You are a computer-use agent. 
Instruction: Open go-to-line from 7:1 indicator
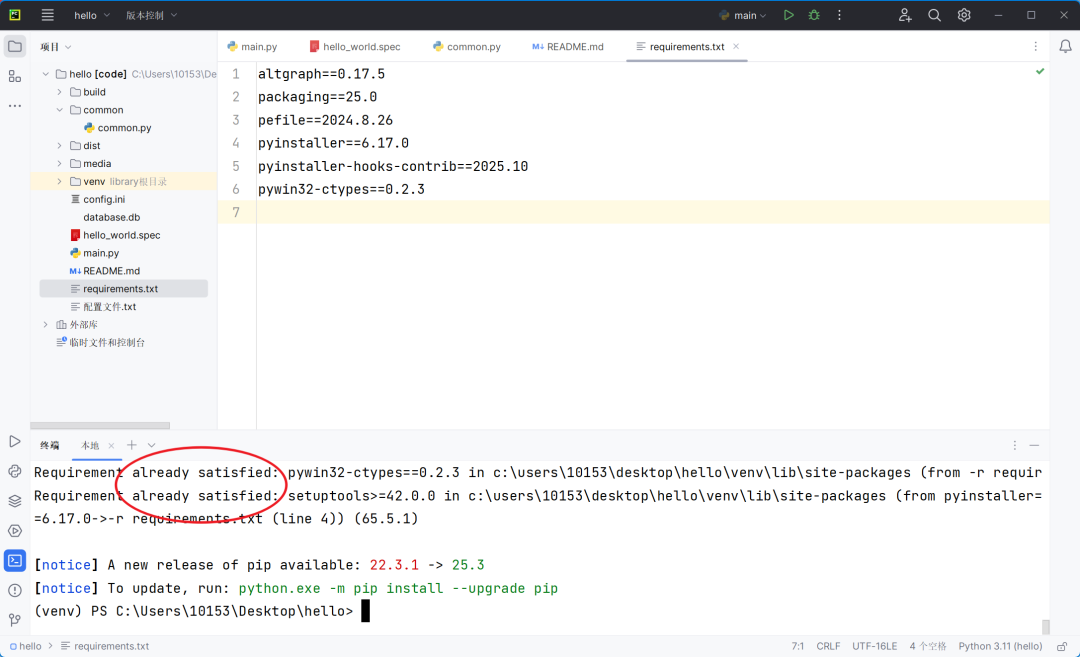[798, 646]
